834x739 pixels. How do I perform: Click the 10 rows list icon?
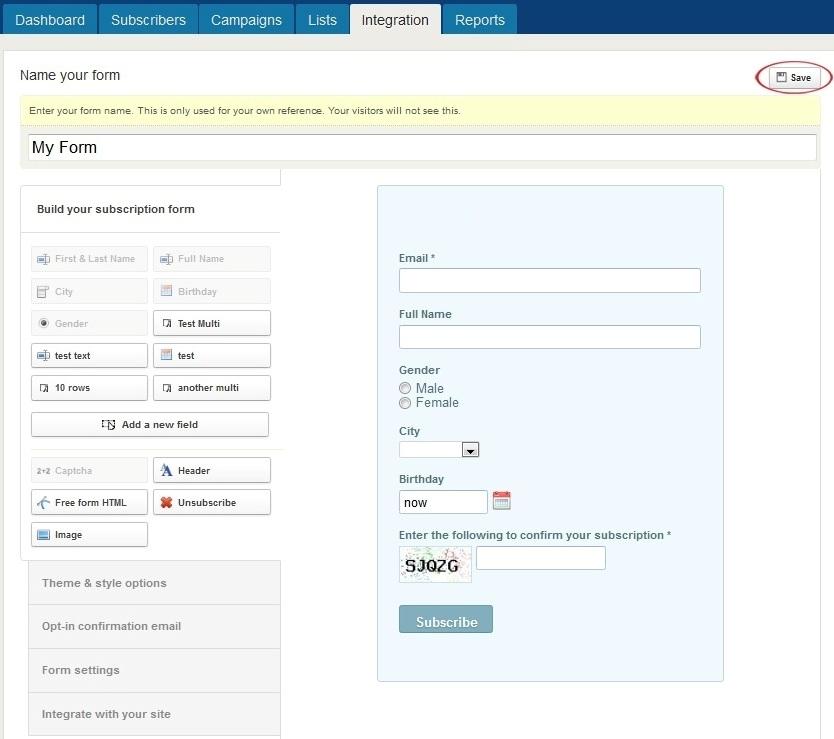[x=44, y=388]
